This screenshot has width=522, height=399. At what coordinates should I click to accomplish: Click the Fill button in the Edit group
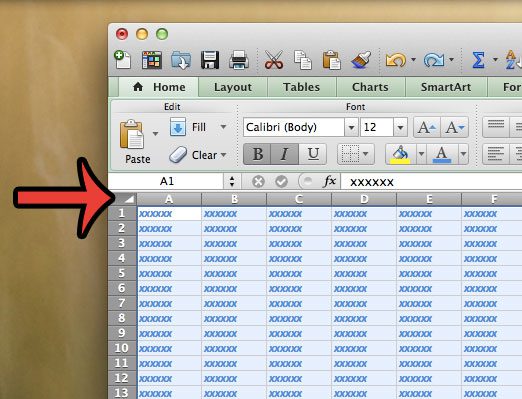pos(188,127)
